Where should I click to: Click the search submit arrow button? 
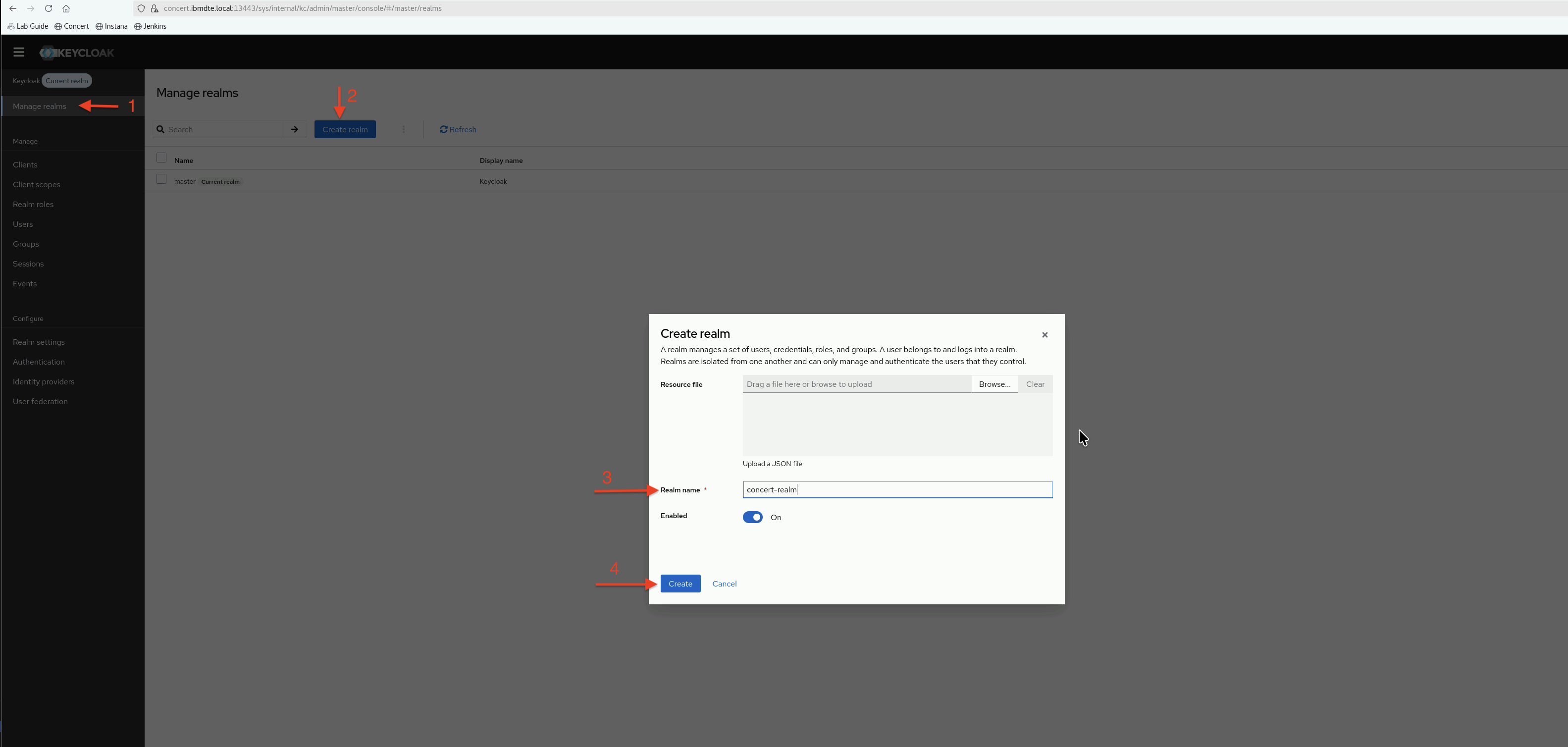[295, 130]
